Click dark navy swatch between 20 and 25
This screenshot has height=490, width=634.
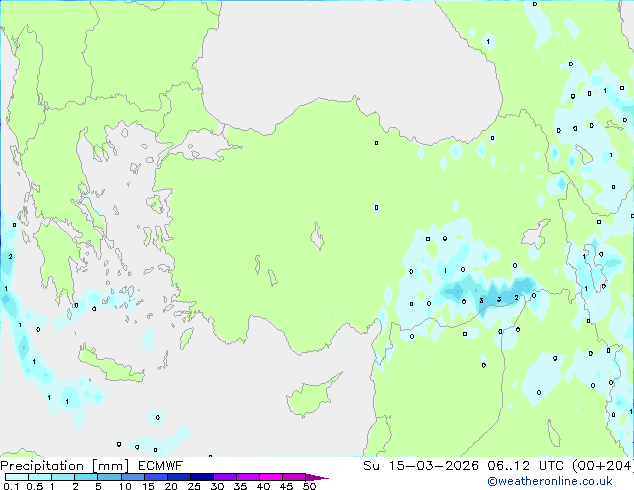[x=182, y=477]
